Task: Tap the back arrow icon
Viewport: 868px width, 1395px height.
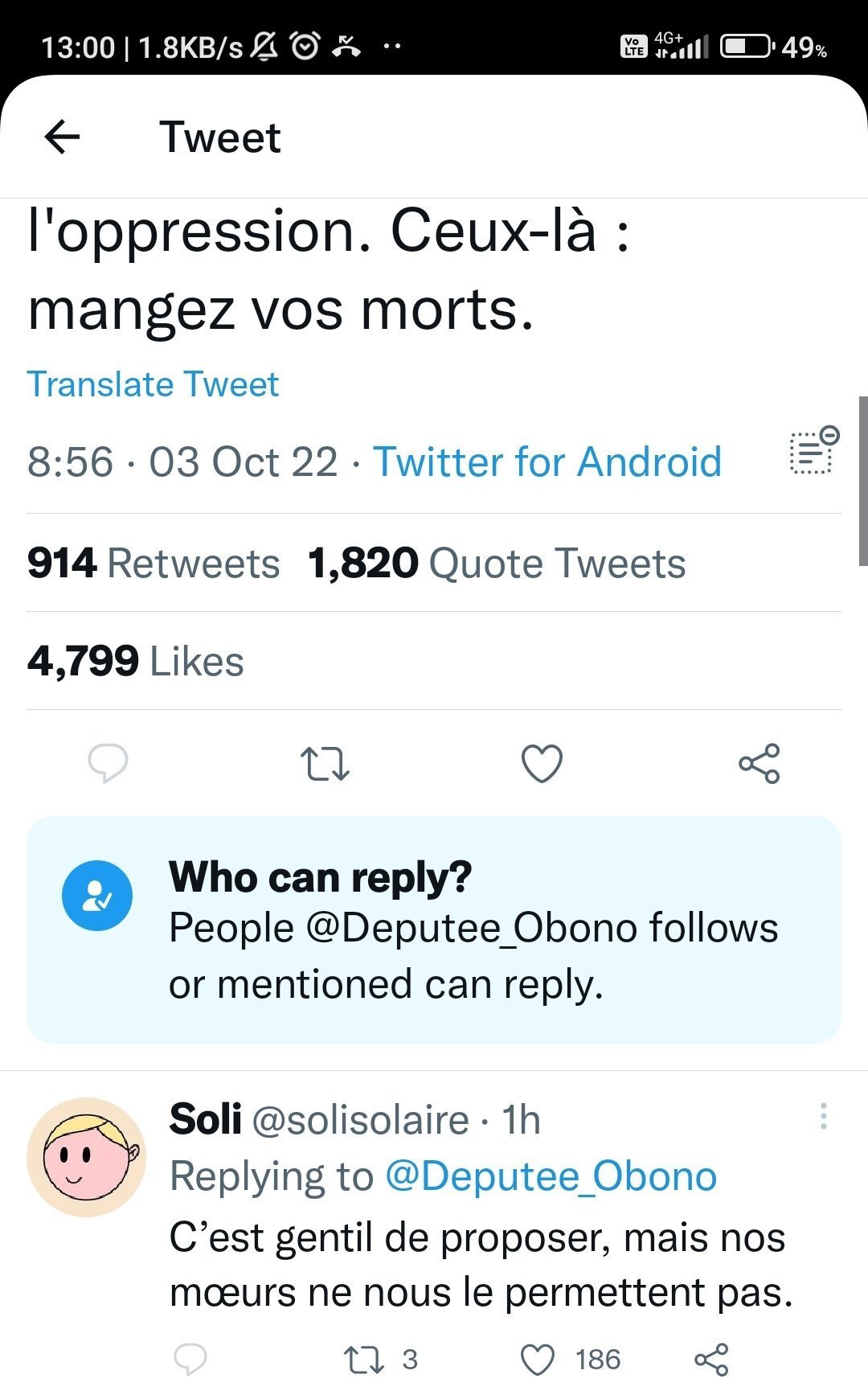Action: click(x=62, y=137)
